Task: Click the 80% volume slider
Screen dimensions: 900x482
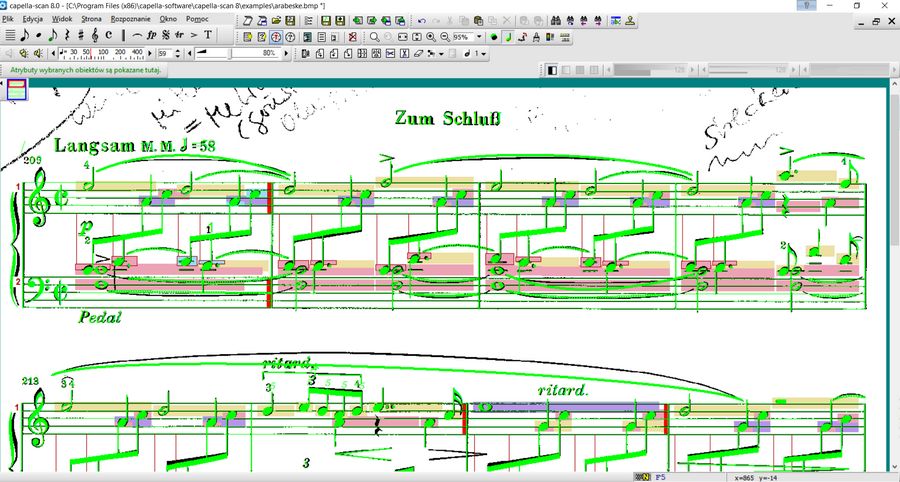Action: [238, 53]
